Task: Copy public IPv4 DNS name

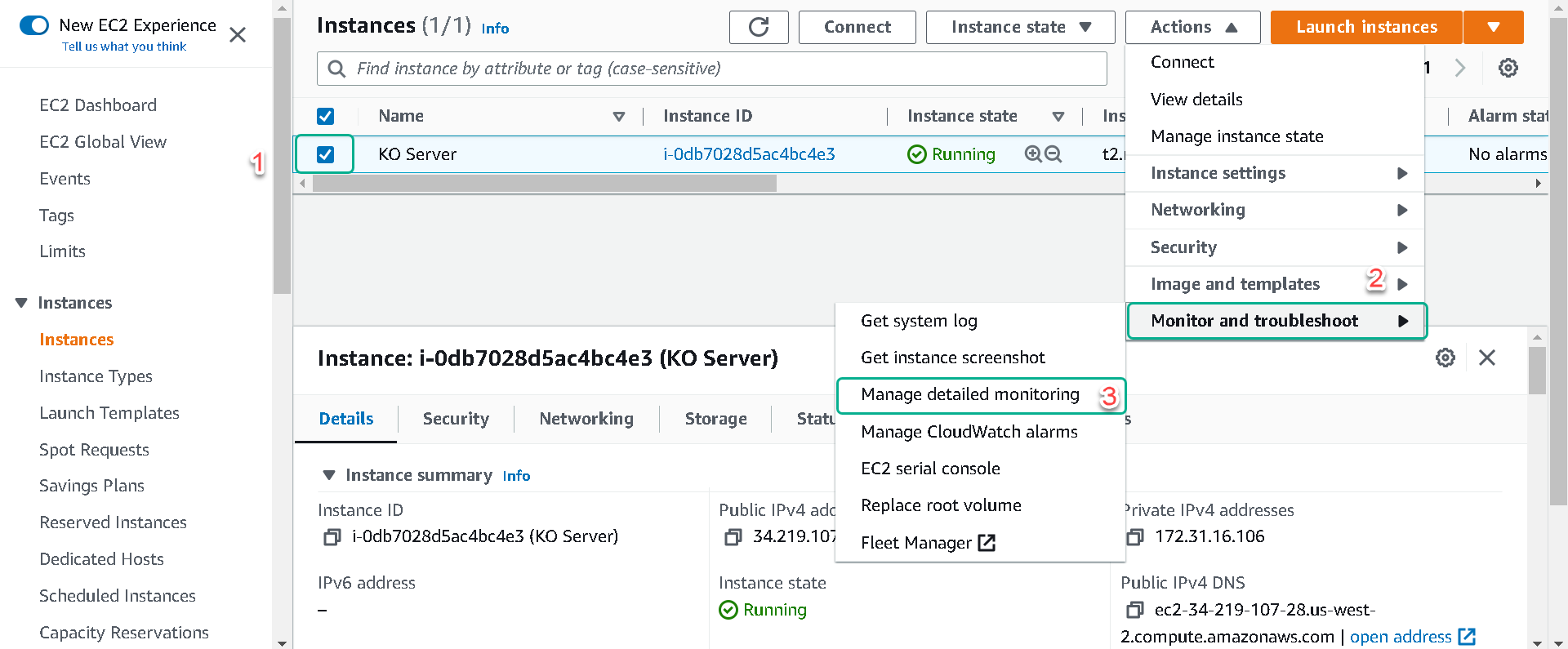Action: (x=1134, y=611)
